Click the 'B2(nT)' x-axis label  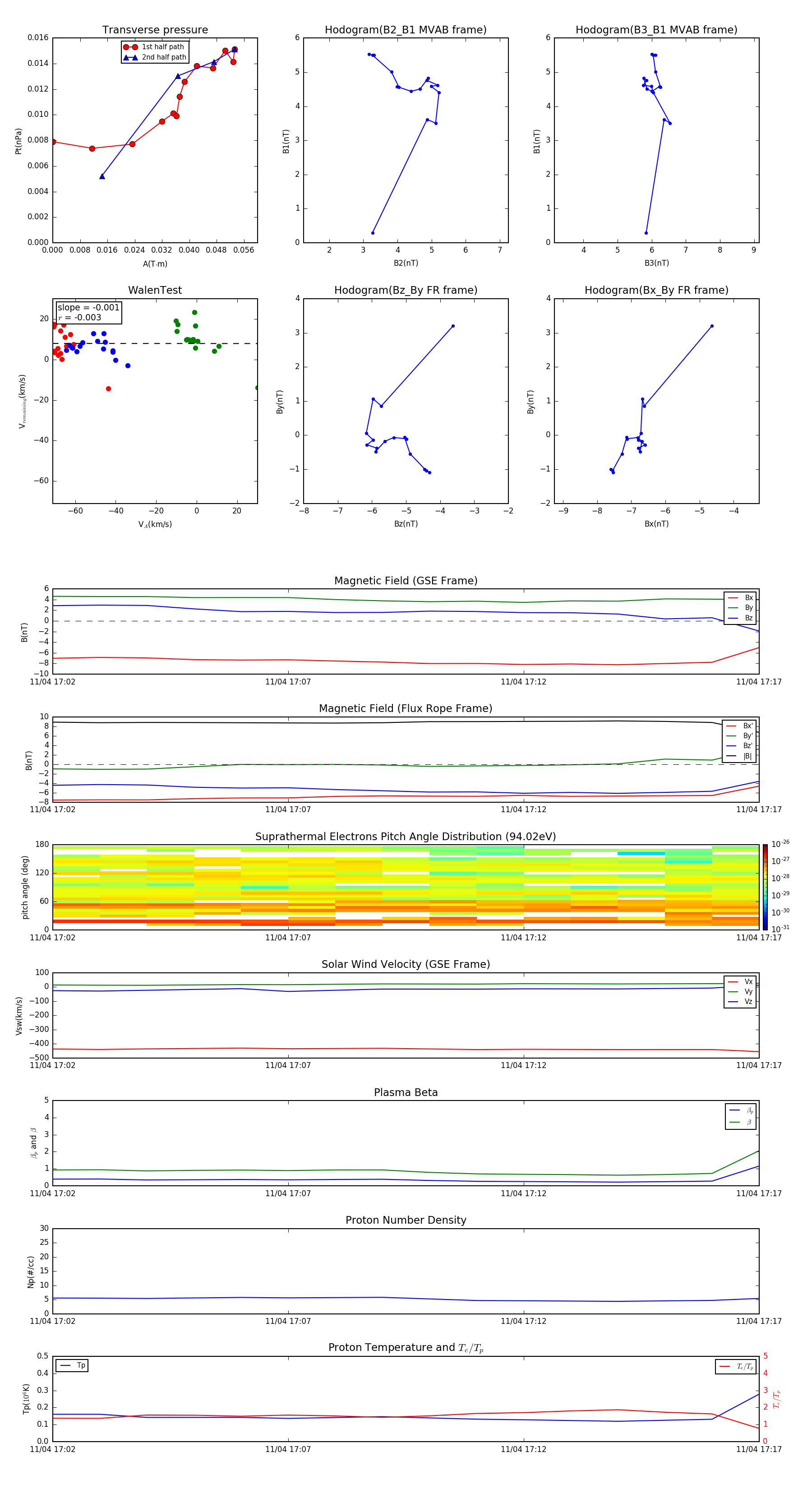click(x=406, y=263)
